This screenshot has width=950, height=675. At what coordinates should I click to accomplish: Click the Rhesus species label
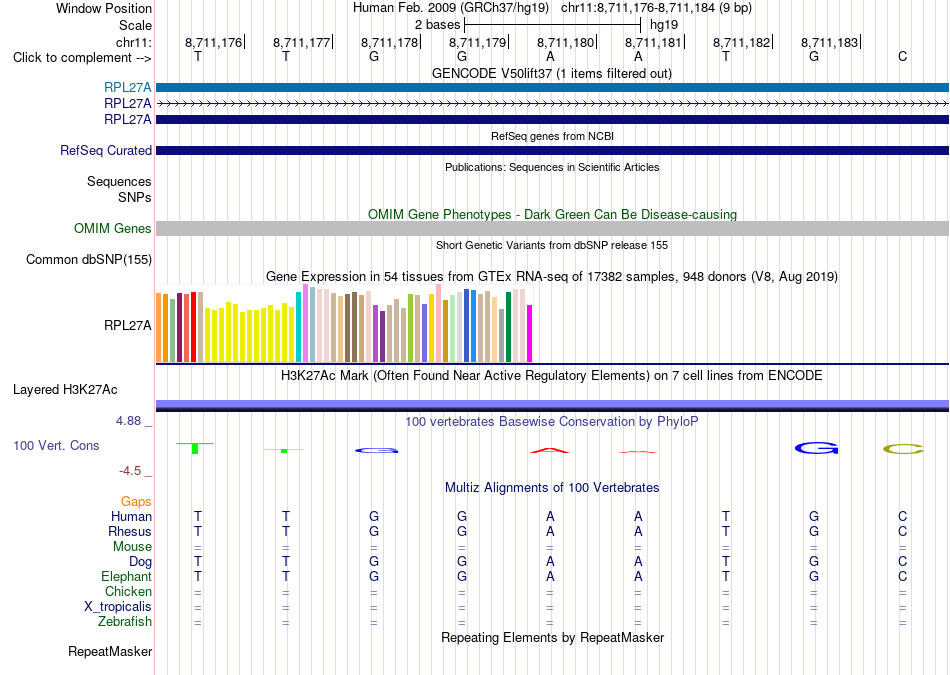point(130,531)
